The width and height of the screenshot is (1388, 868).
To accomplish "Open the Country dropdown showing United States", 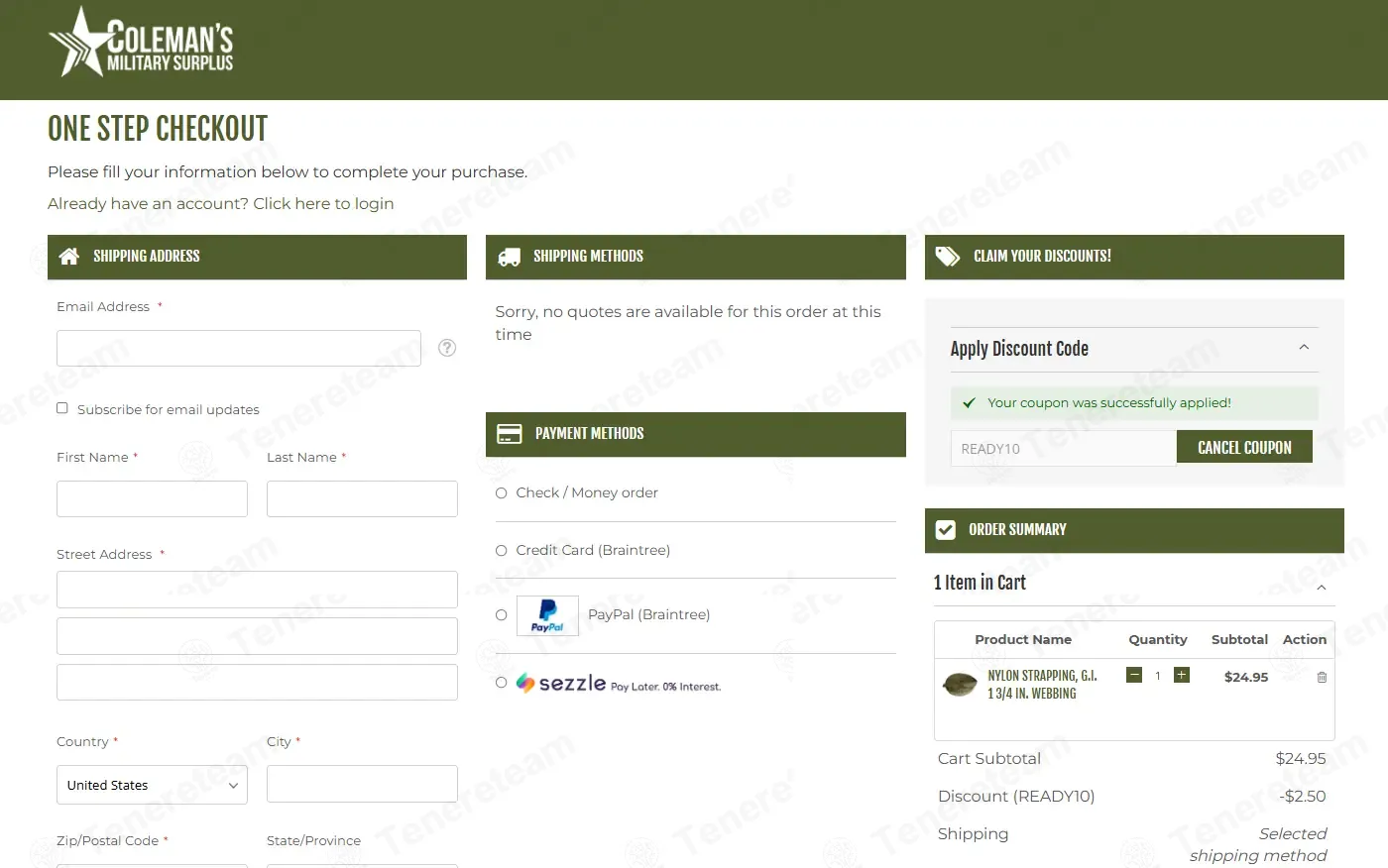I will tap(152, 785).
